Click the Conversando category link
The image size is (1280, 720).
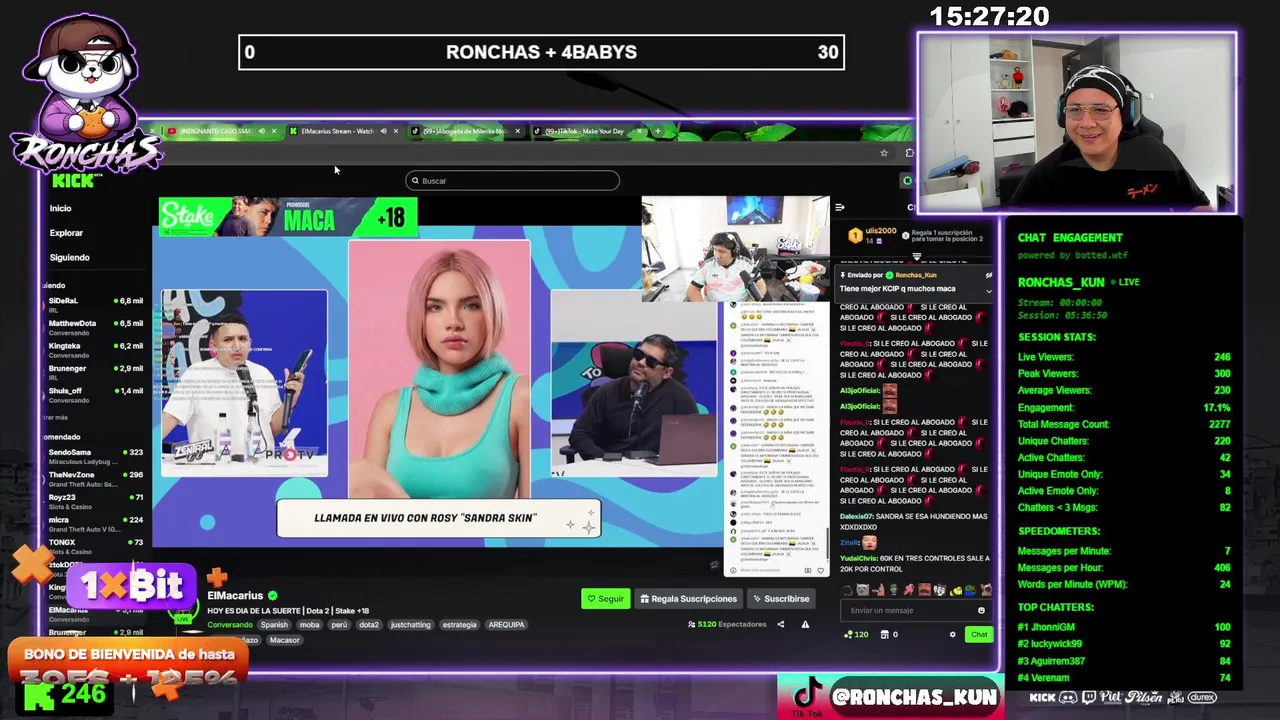click(x=230, y=625)
